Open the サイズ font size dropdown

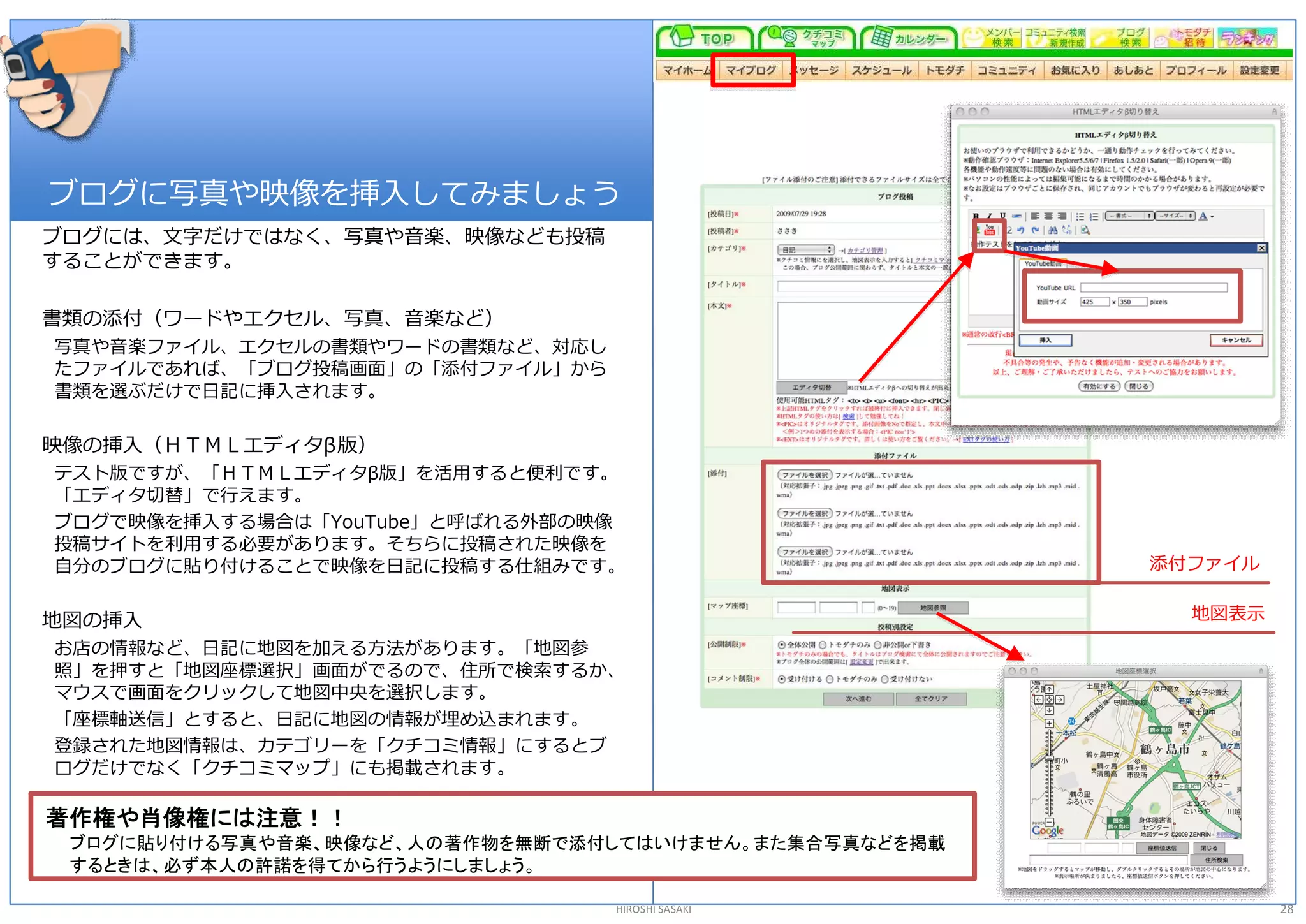tap(1175, 216)
